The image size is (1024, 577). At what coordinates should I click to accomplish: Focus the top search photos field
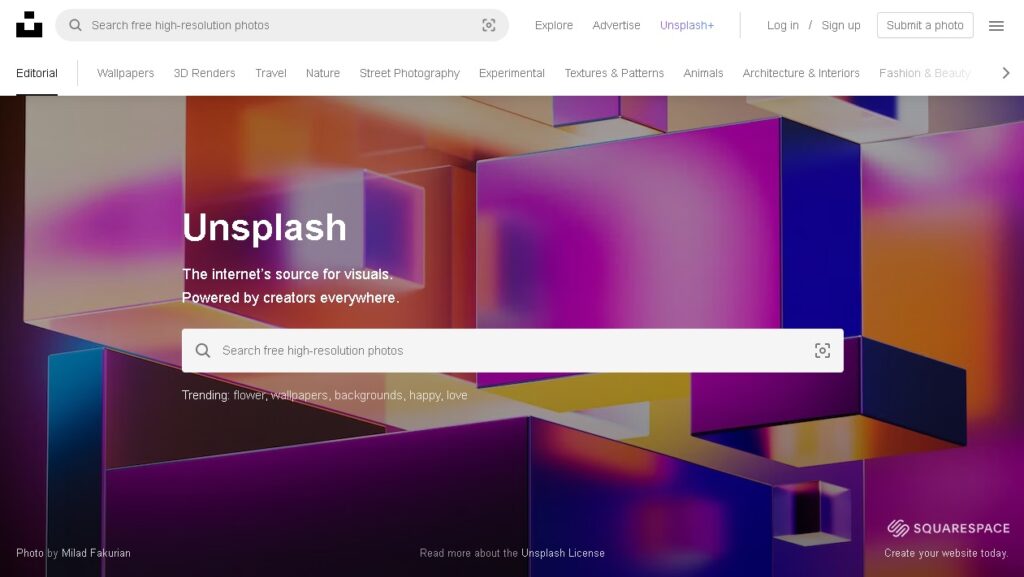tap(281, 25)
